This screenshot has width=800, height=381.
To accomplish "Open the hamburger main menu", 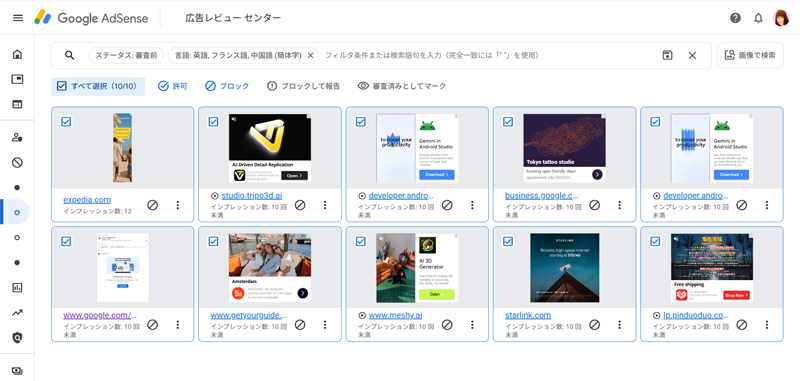I will click(x=18, y=18).
